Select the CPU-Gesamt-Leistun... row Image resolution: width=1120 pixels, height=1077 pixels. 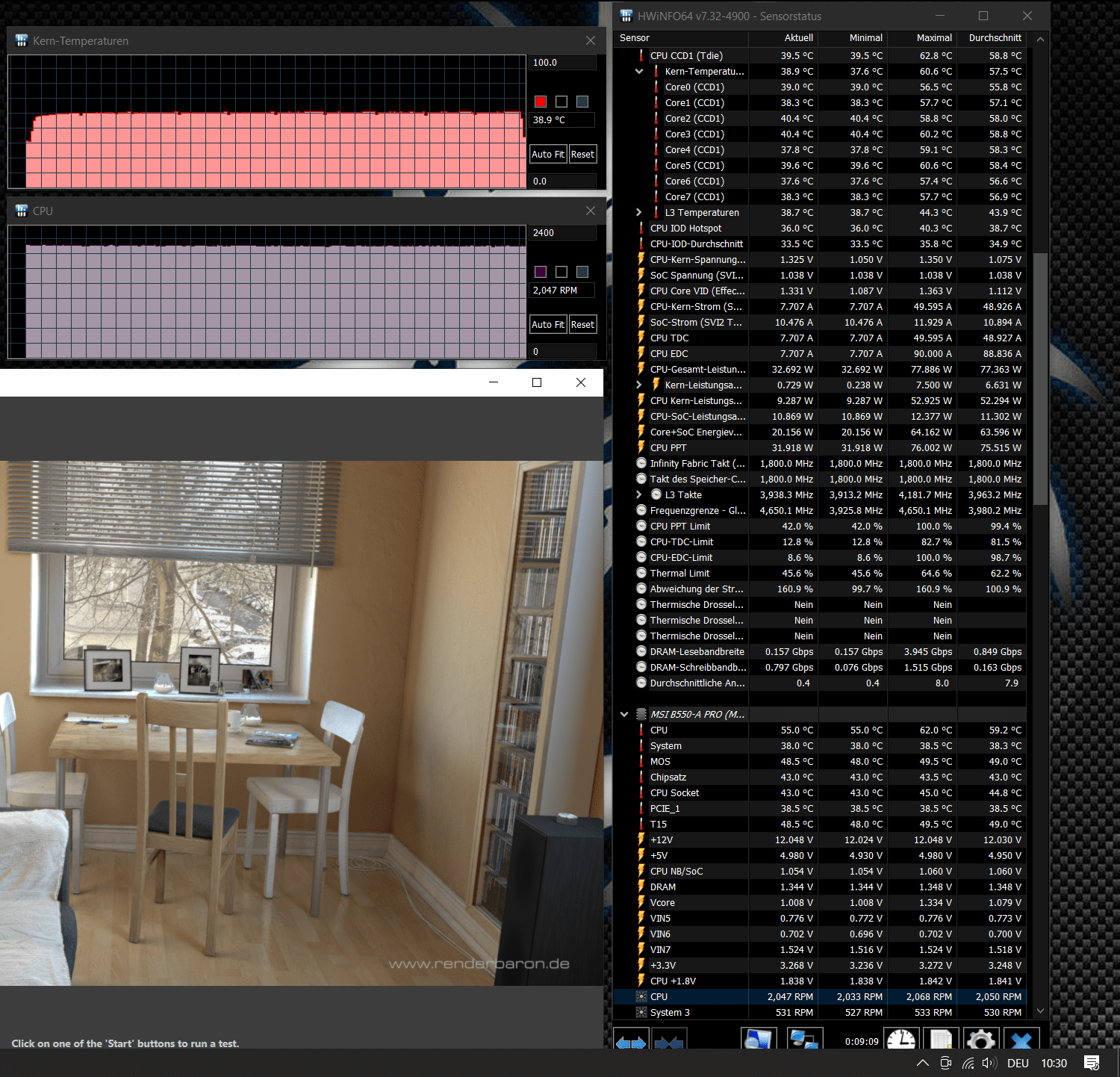pyautogui.click(x=820, y=369)
